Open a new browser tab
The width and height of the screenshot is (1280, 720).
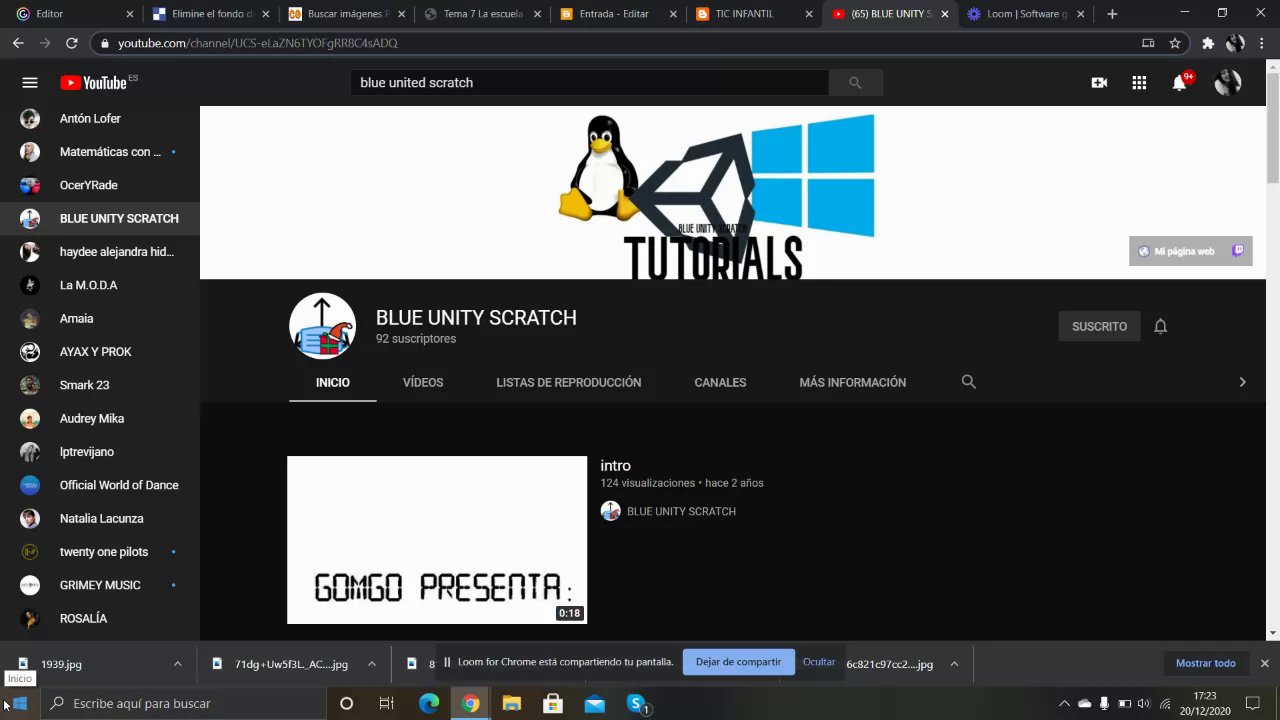click(1112, 14)
